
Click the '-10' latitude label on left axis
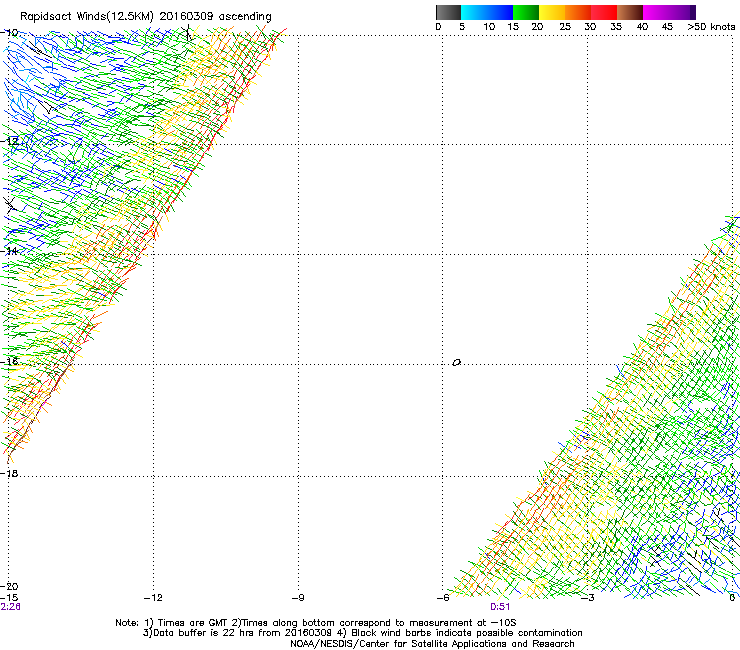tap(9, 33)
